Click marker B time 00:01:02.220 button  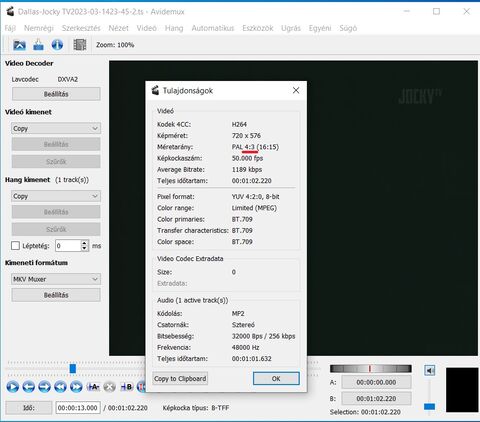click(376, 399)
